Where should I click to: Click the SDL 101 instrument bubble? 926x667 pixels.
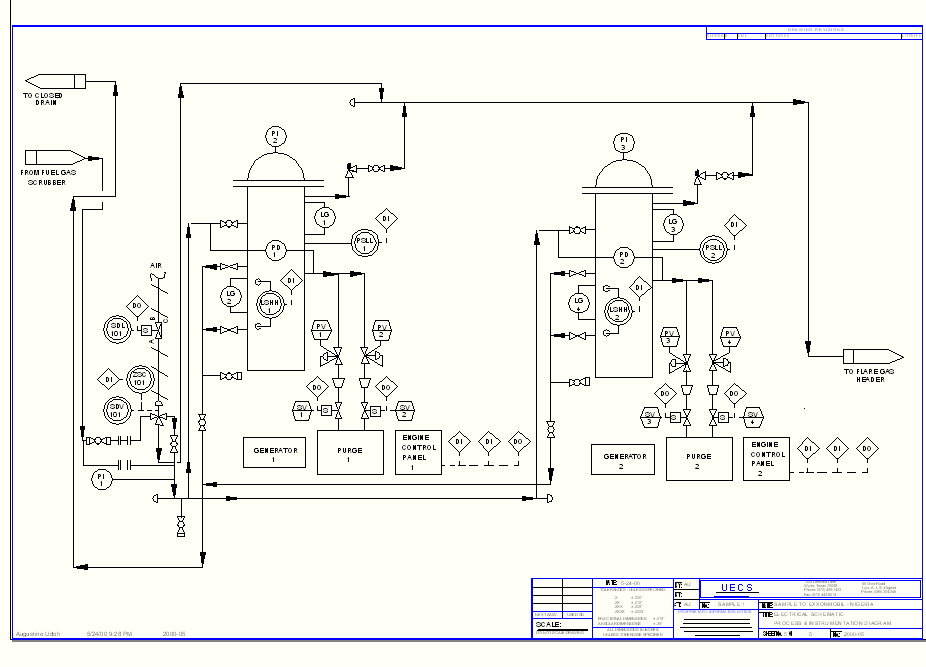click(116, 329)
